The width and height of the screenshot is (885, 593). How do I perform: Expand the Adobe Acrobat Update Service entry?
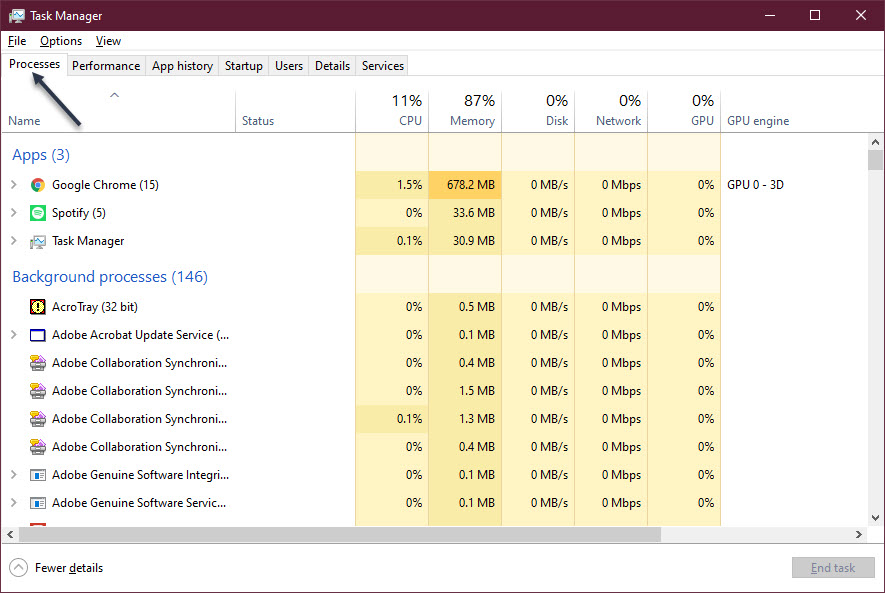point(14,335)
